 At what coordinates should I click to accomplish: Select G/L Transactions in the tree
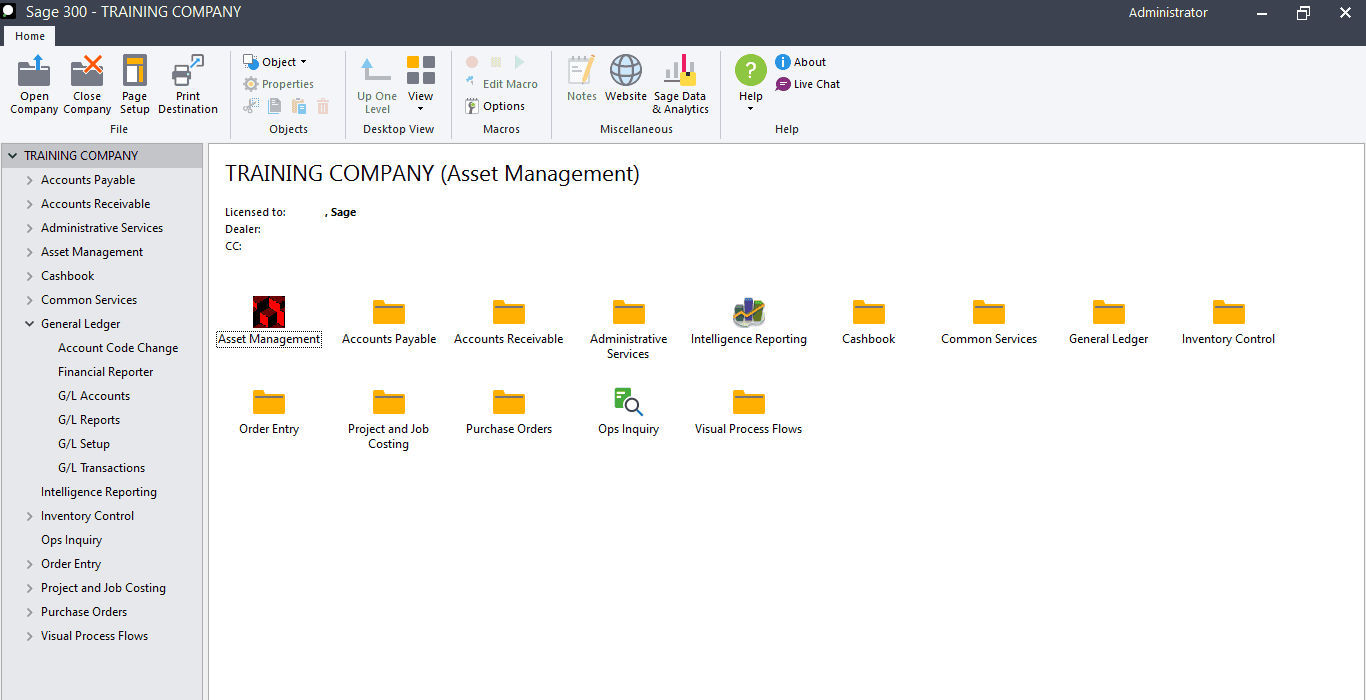pos(101,468)
